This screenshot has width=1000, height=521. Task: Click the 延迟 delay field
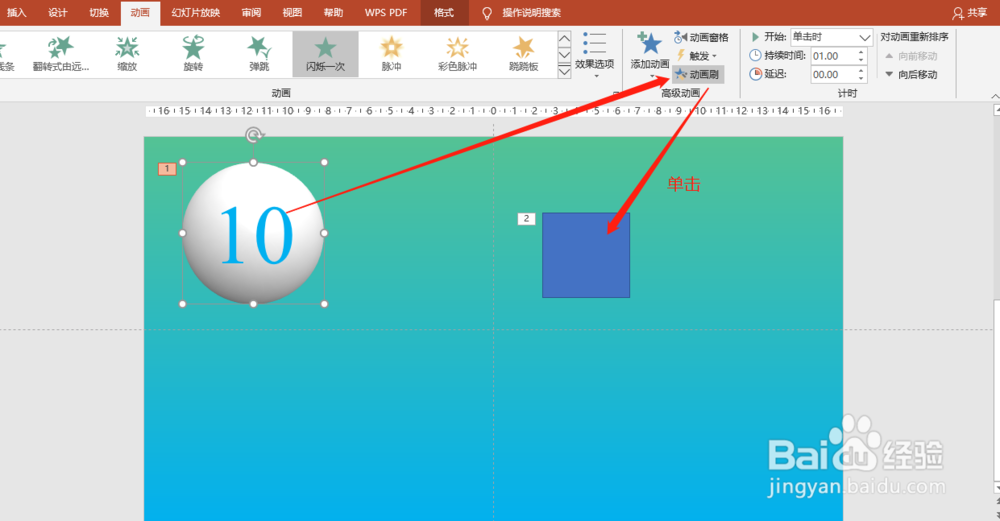[x=833, y=75]
